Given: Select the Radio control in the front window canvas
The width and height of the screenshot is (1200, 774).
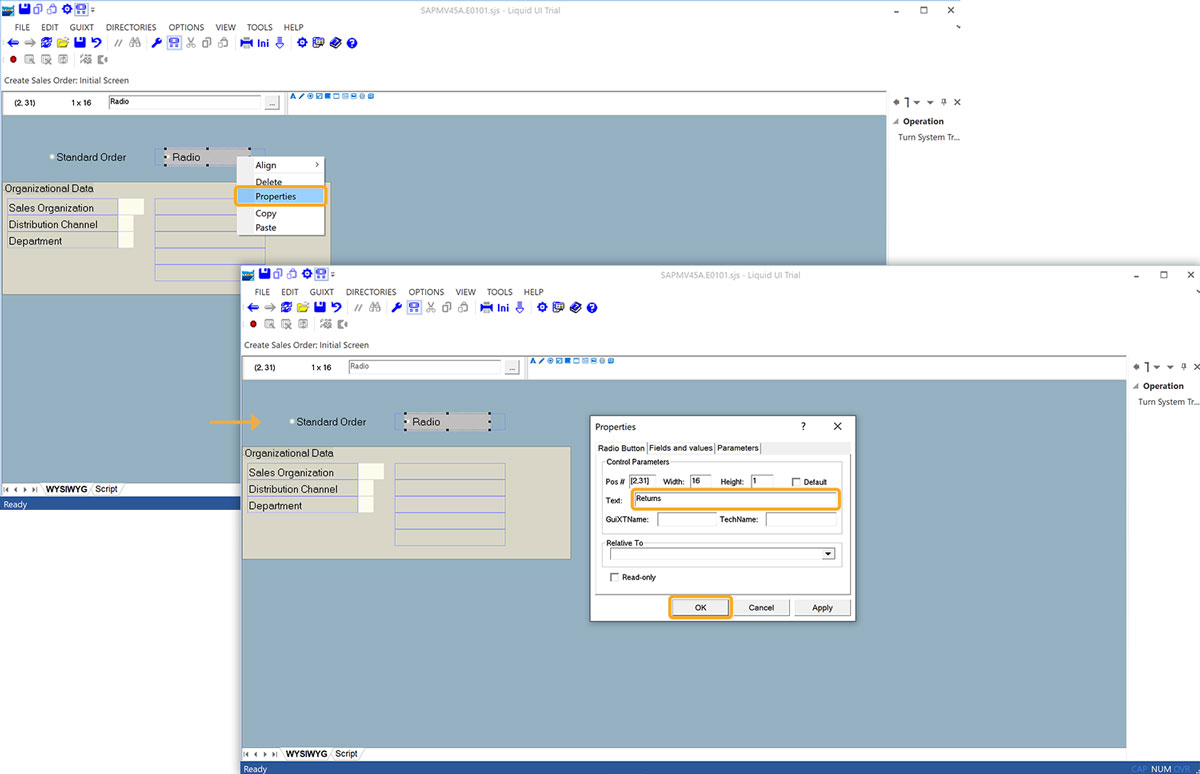Looking at the screenshot, I should pos(448,422).
